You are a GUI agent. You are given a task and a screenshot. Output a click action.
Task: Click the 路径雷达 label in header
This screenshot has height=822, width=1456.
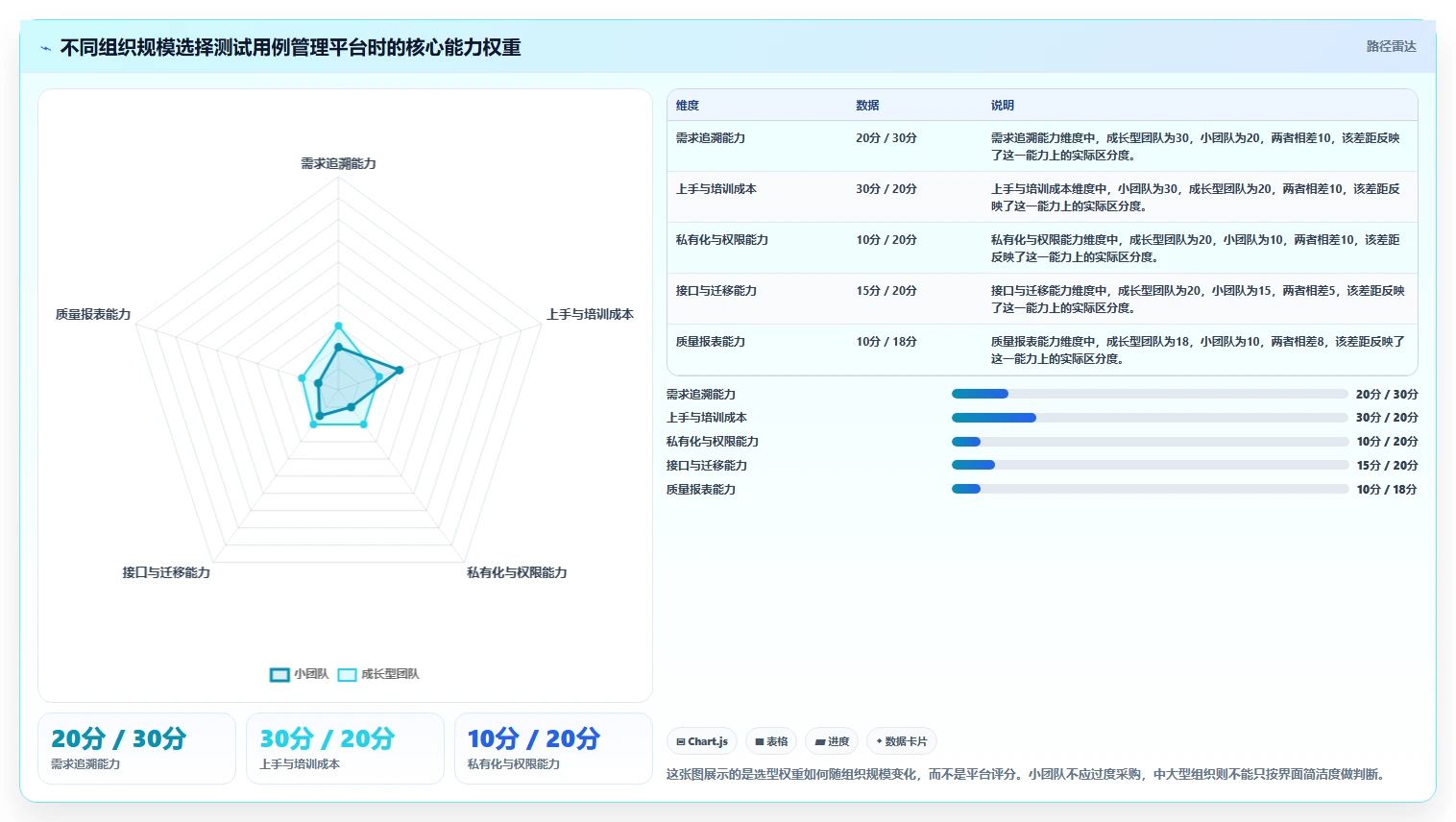1391,46
